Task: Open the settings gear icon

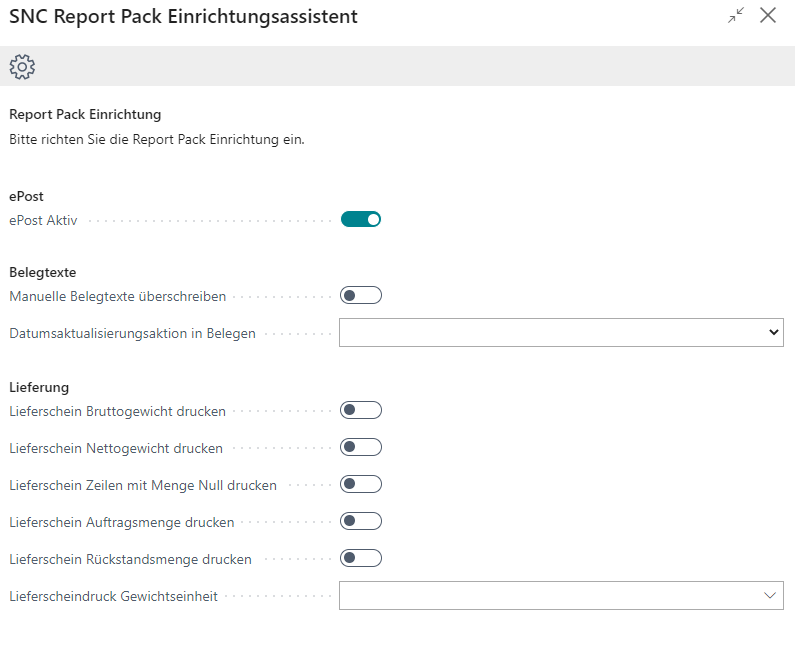Action: point(22,67)
